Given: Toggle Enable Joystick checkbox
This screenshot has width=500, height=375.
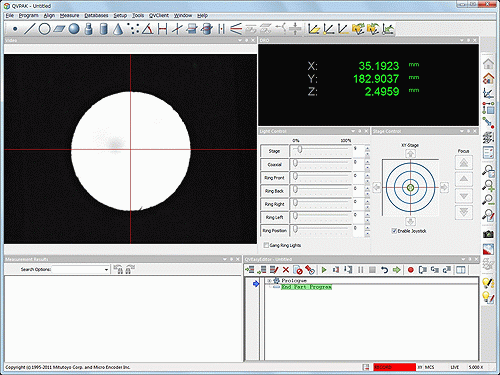Looking at the screenshot, I should (x=394, y=231).
